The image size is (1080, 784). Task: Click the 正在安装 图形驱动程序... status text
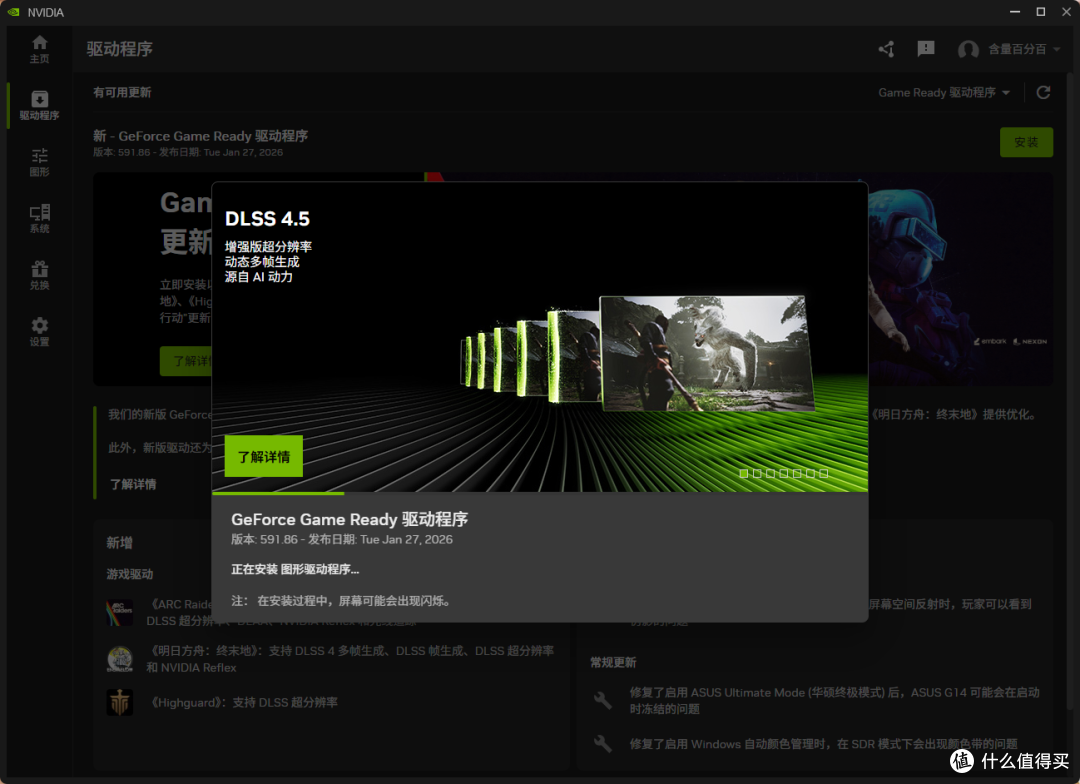coord(295,569)
